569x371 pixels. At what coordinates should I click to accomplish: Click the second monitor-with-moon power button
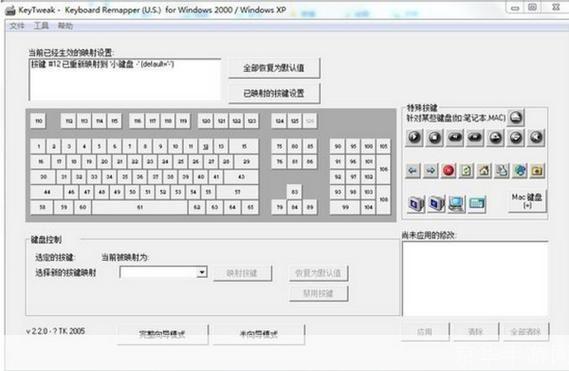point(436,204)
